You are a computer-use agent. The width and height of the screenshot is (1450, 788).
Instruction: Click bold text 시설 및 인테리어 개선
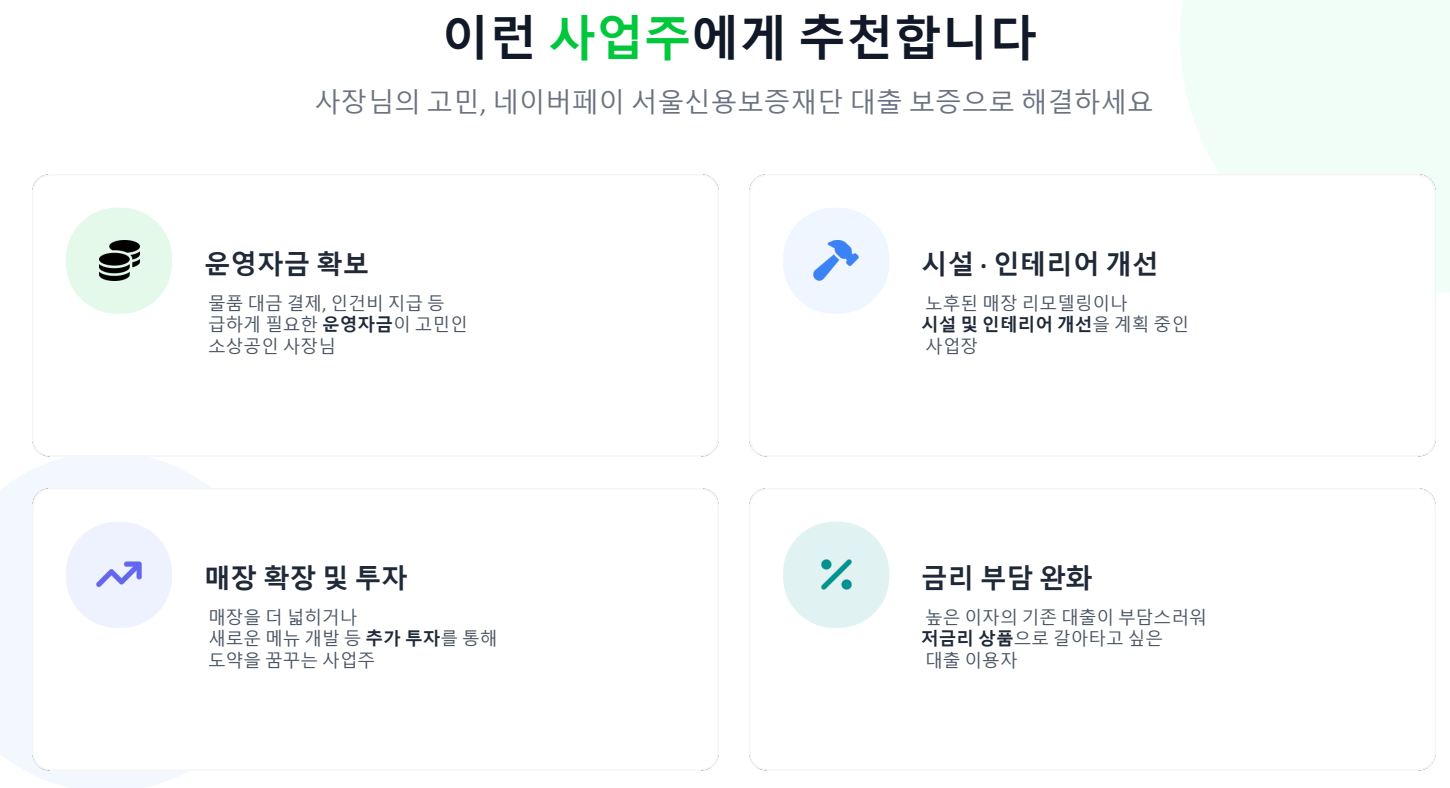point(1007,324)
